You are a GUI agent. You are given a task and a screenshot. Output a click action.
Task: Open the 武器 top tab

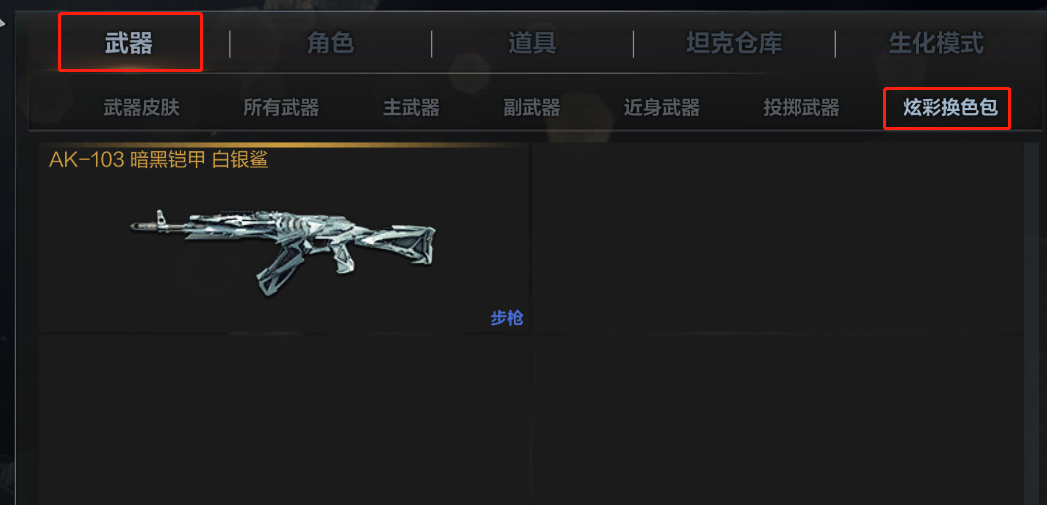tap(129, 43)
